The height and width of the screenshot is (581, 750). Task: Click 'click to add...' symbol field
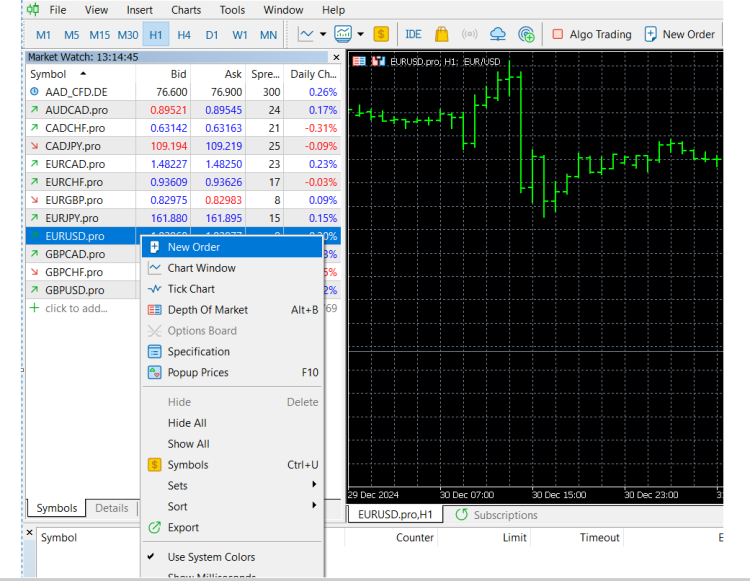(75, 308)
